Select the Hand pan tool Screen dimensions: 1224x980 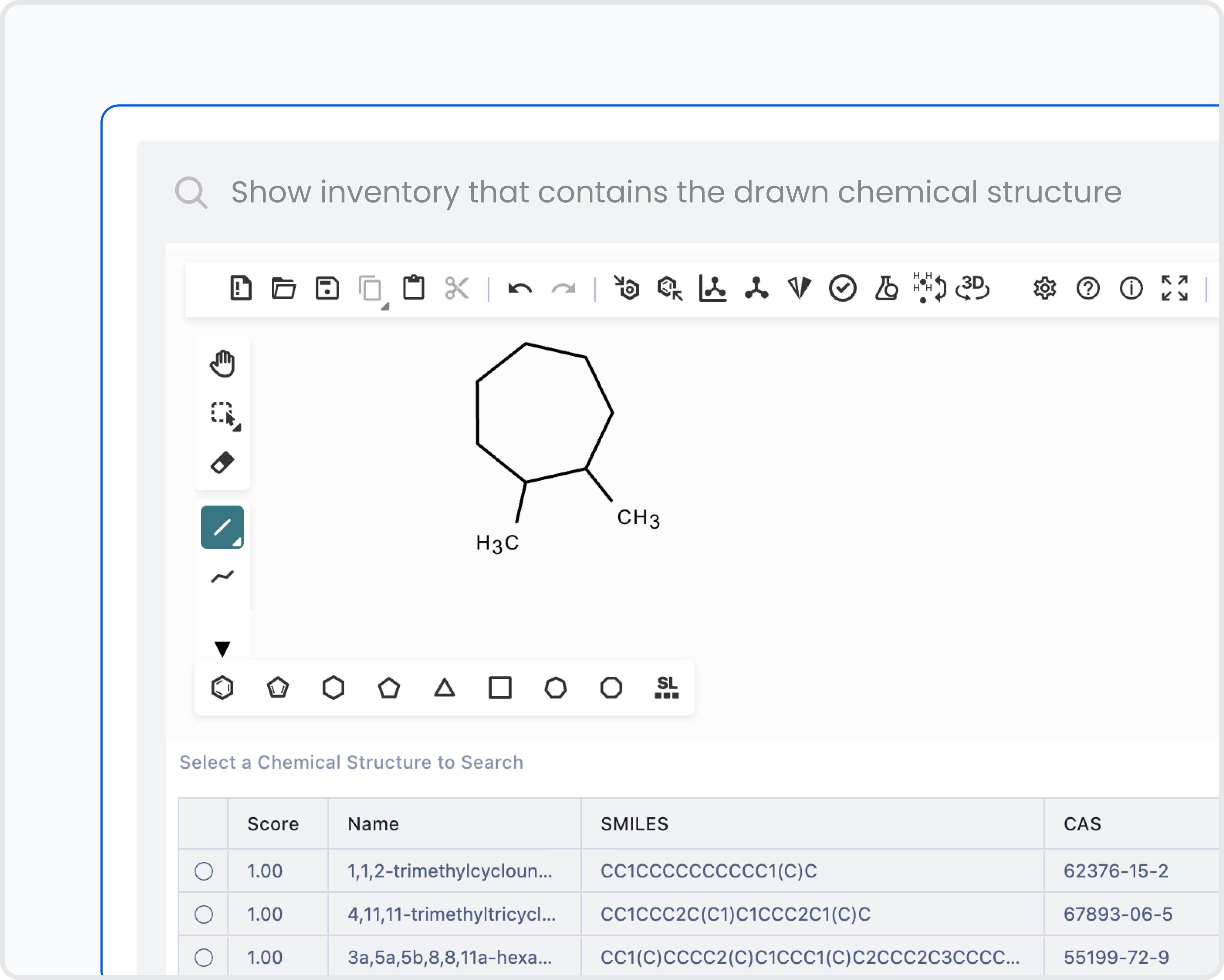pos(222,364)
